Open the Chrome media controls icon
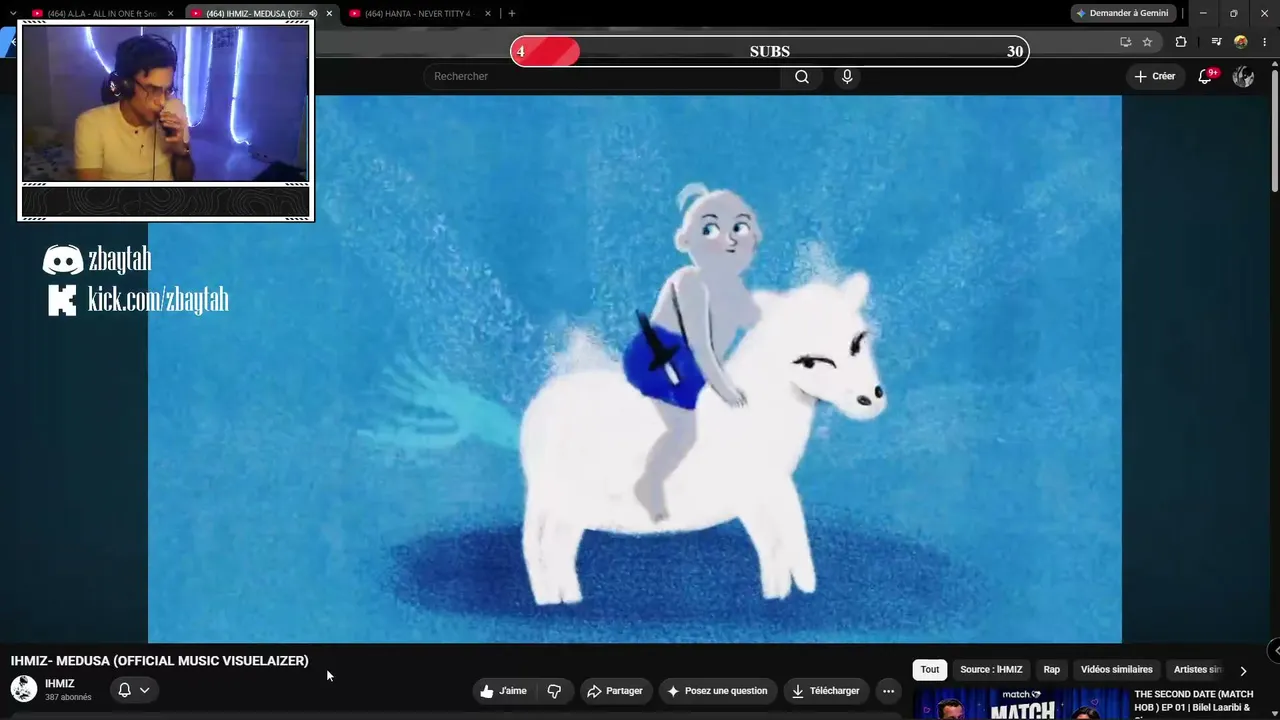Viewport: 1280px width, 720px height. click(1216, 42)
